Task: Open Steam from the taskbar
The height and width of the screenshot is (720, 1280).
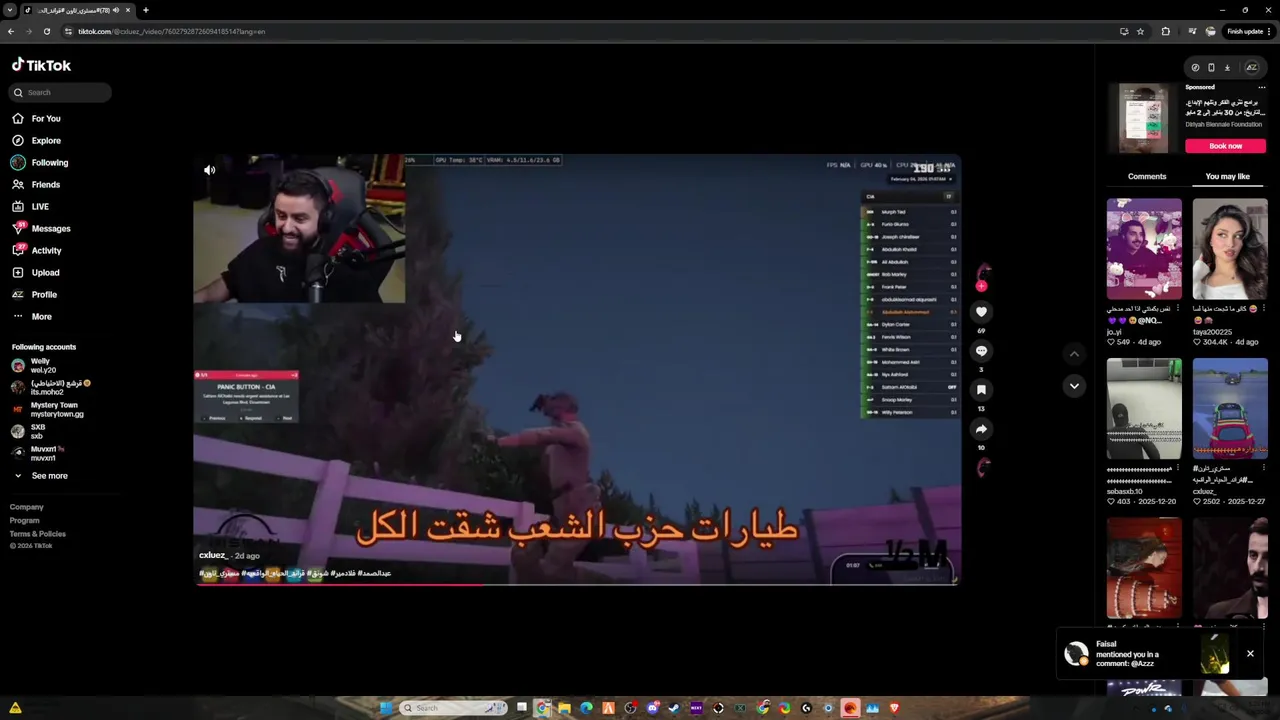Action: pyautogui.click(x=674, y=708)
